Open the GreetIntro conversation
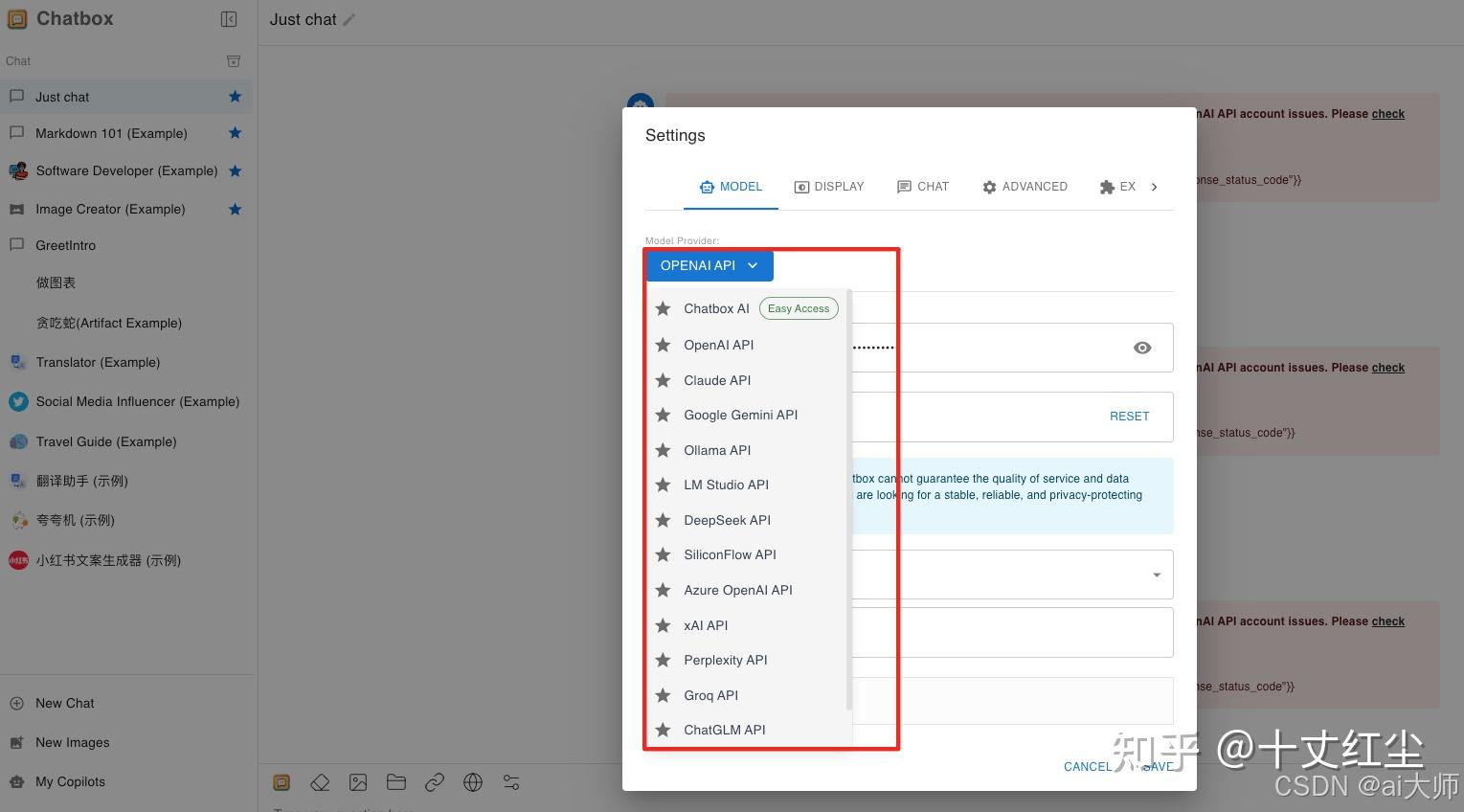 coord(128,245)
